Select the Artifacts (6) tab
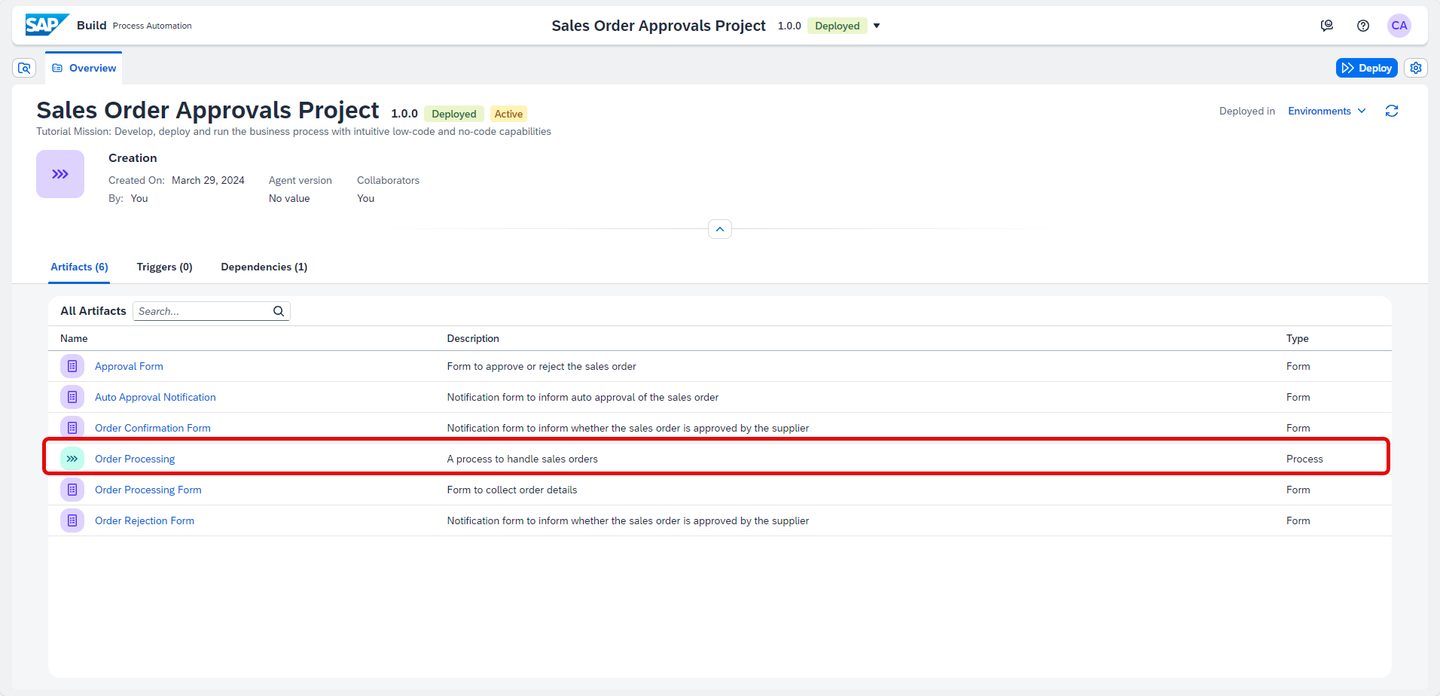Screen dimensions: 1440x696 click(79, 267)
